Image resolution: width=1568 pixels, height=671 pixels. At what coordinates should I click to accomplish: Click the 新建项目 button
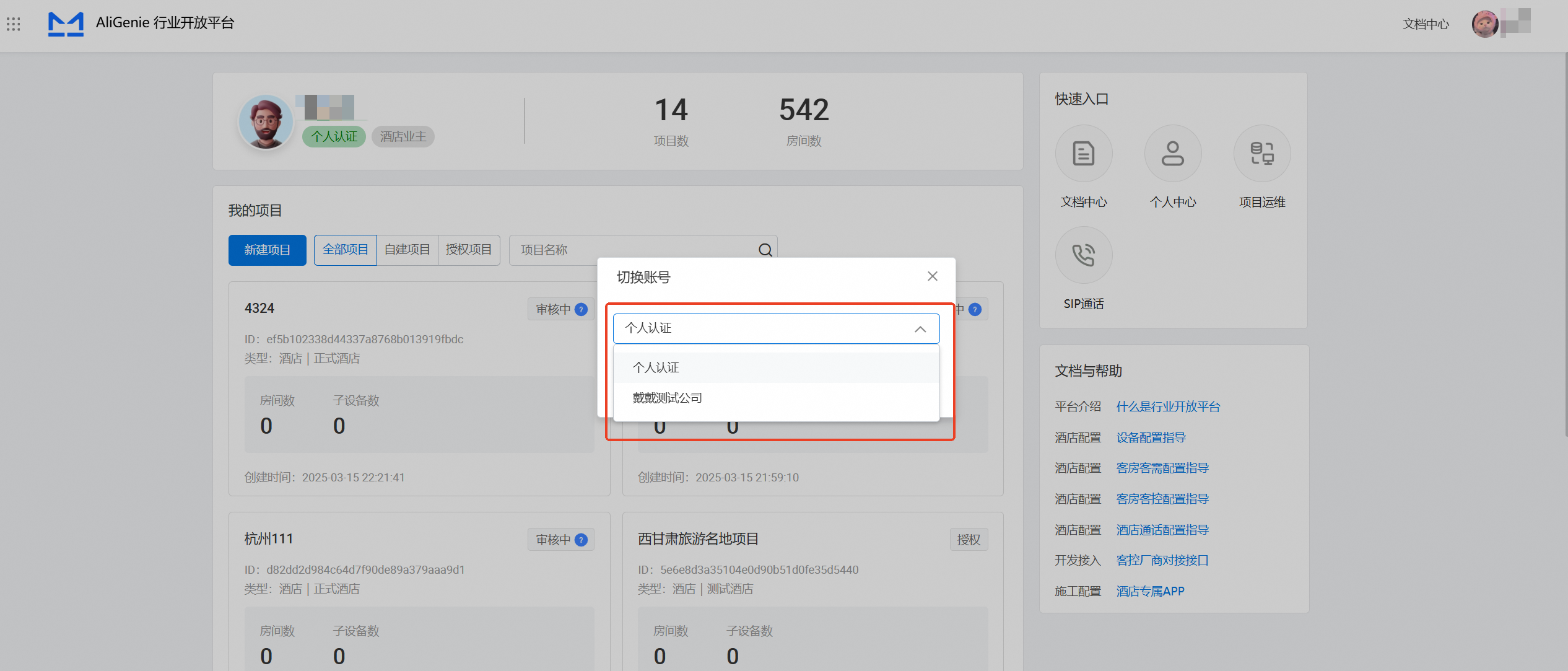(268, 250)
